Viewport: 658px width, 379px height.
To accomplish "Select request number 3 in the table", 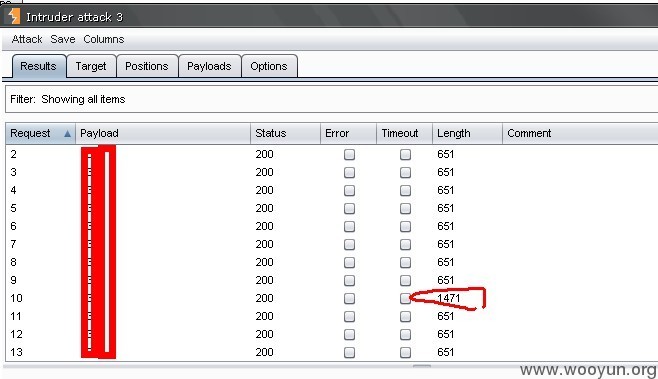I will tap(13, 173).
